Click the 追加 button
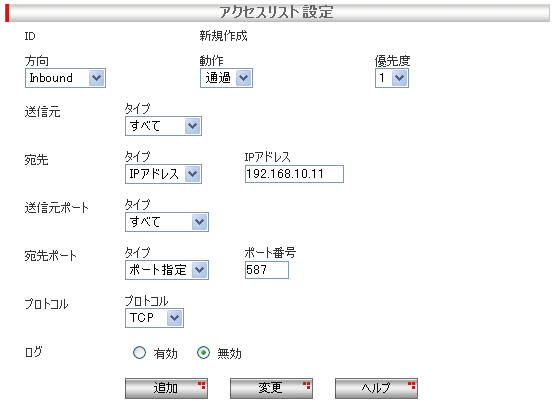Screen dimensions: 555x402 (166, 388)
